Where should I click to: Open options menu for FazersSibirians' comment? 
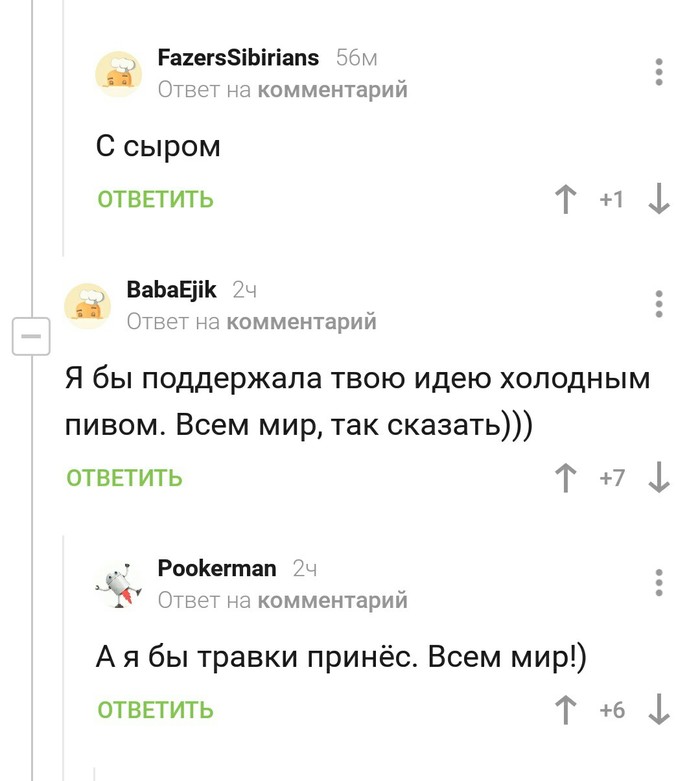[x=658, y=72]
